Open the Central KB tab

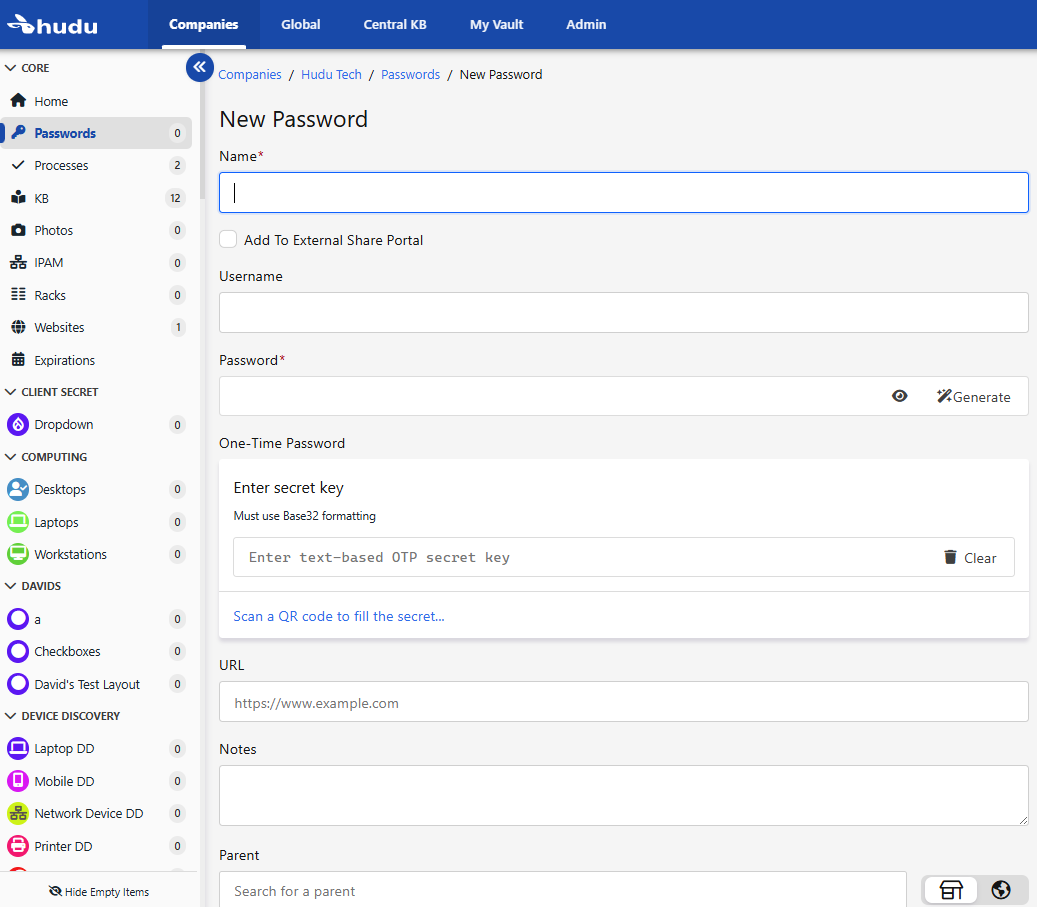coord(395,24)
